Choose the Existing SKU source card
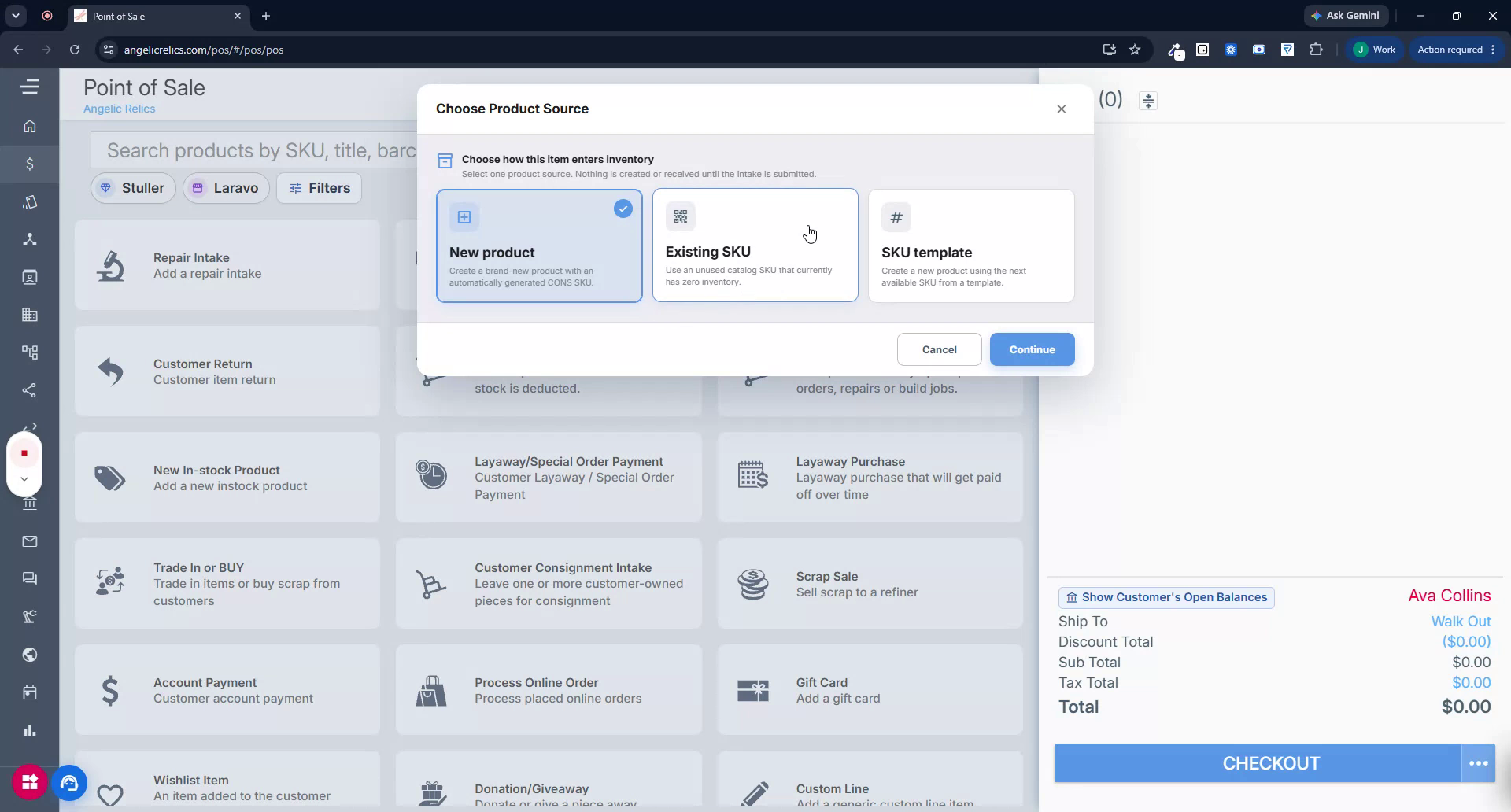 click(755, 245)
